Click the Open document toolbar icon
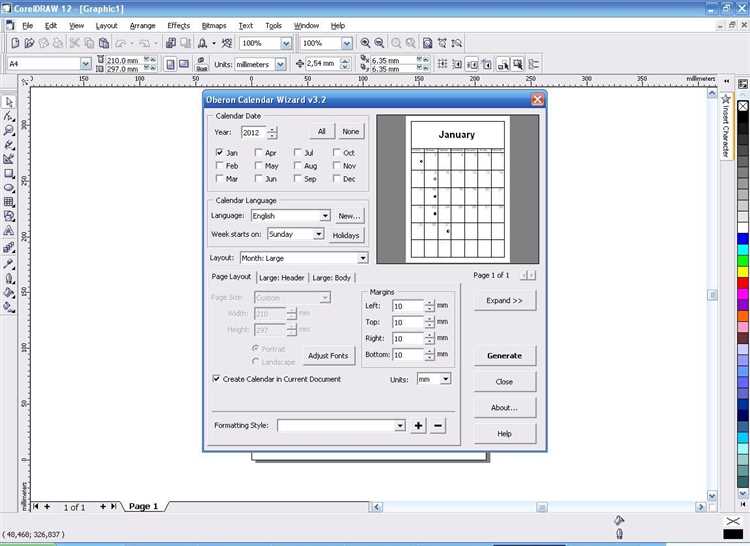This screenshot has width=750, height=546. pos(29,43)
